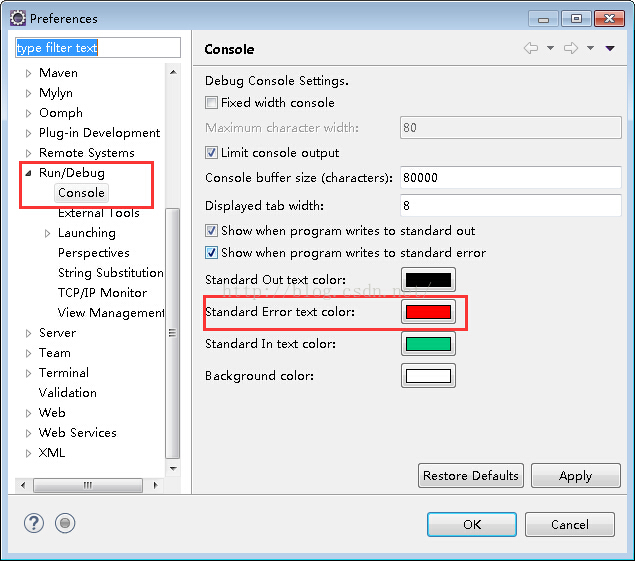Open the Perspectives preference page

tap(94, 253)
